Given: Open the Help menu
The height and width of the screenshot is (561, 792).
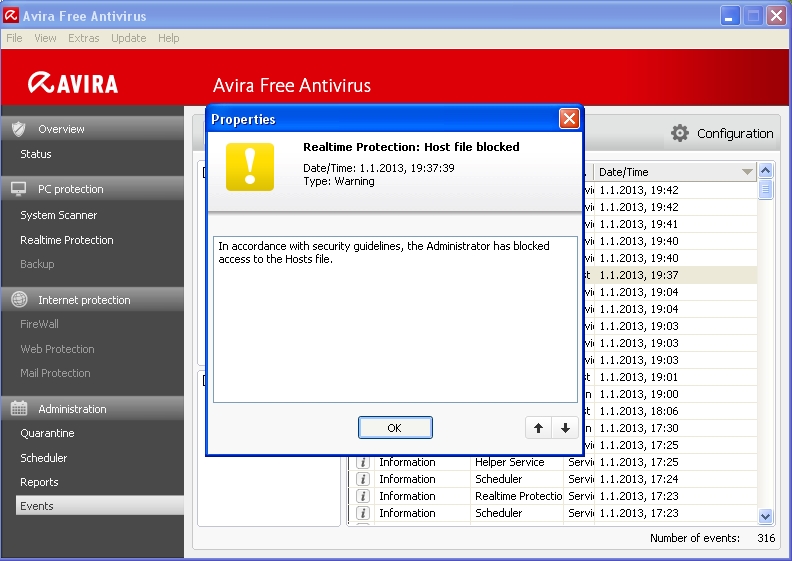Looking at the screenshot, I should 169,38.
